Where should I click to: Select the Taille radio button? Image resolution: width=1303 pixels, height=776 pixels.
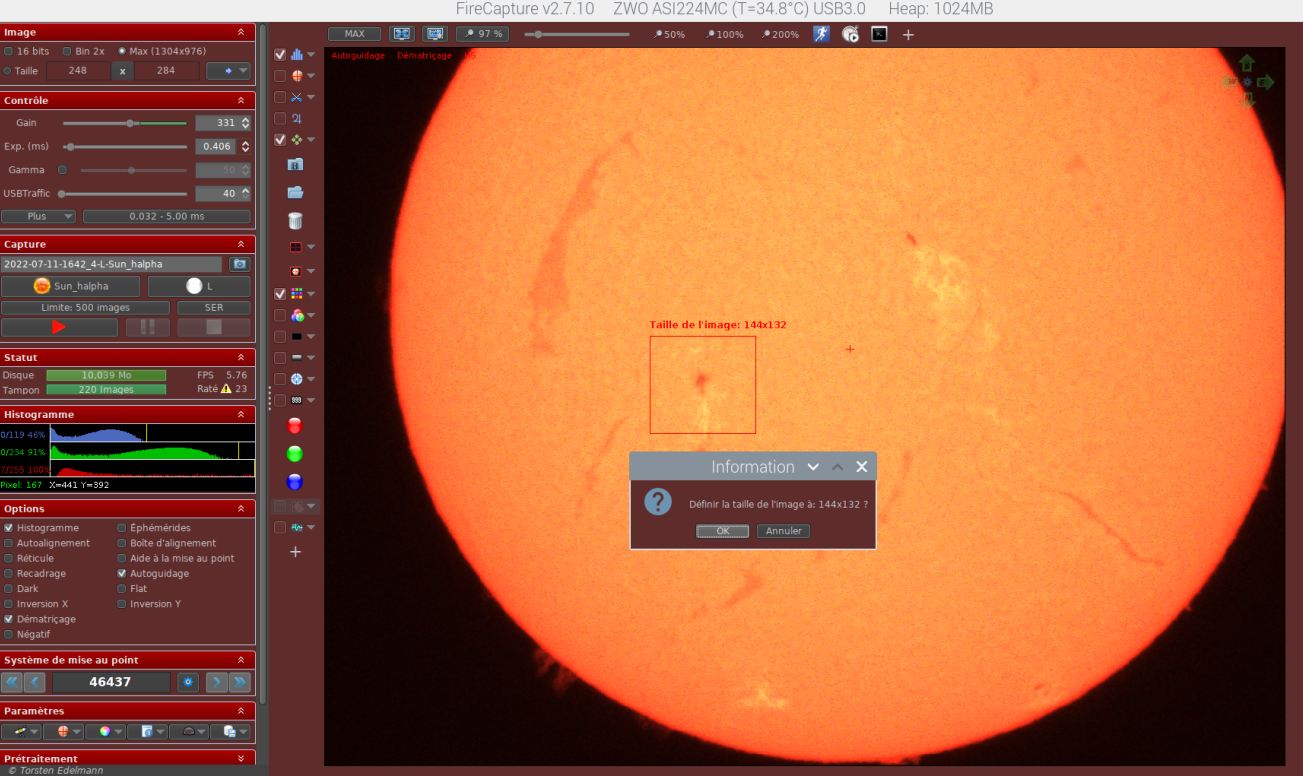point(8,71)
